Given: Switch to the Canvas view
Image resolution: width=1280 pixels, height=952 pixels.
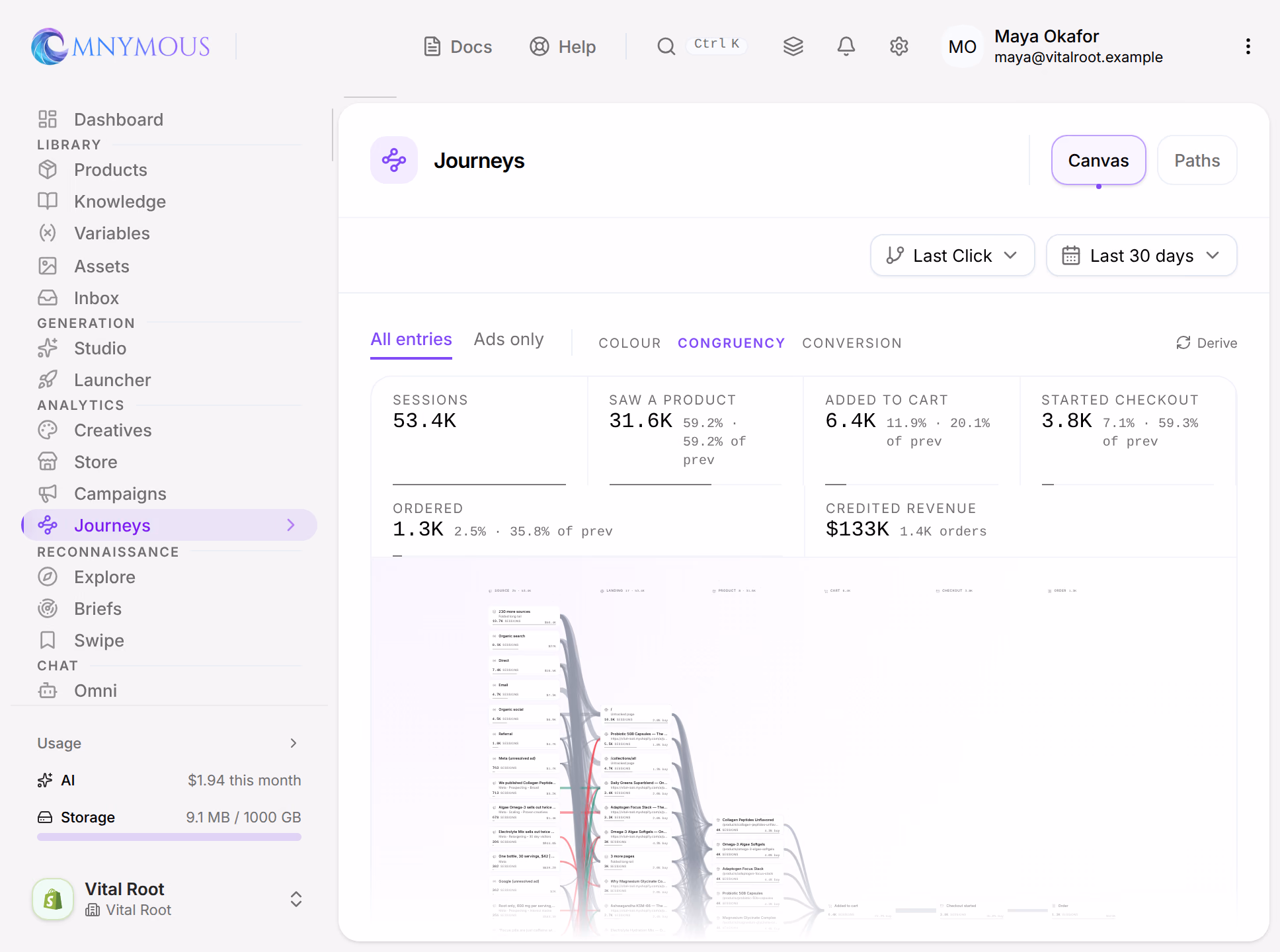Looking at the screenshot, I should tap(1099, 160).
